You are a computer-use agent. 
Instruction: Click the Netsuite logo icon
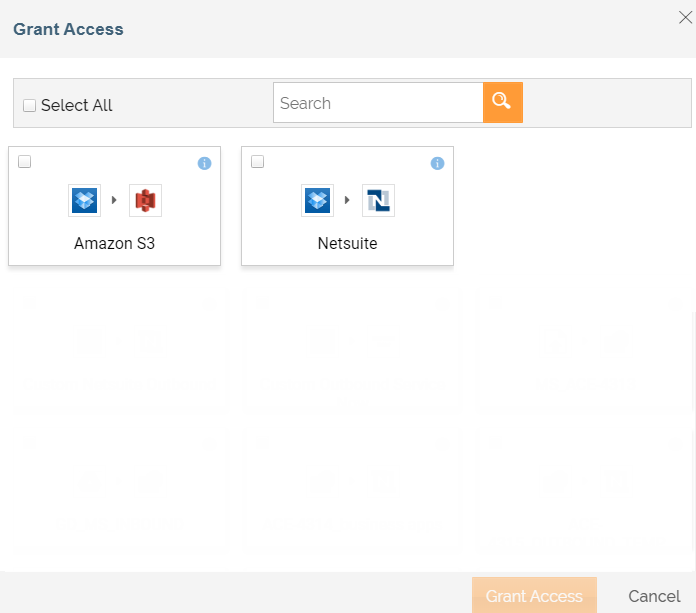pos(378,201)
